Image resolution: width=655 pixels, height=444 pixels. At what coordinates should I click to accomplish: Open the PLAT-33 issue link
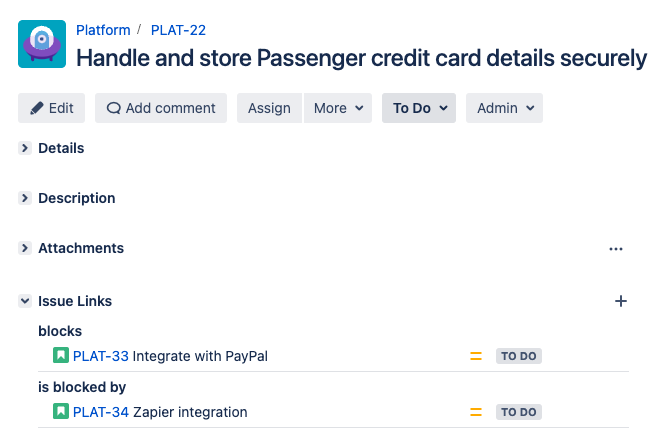tap(101, 356)
